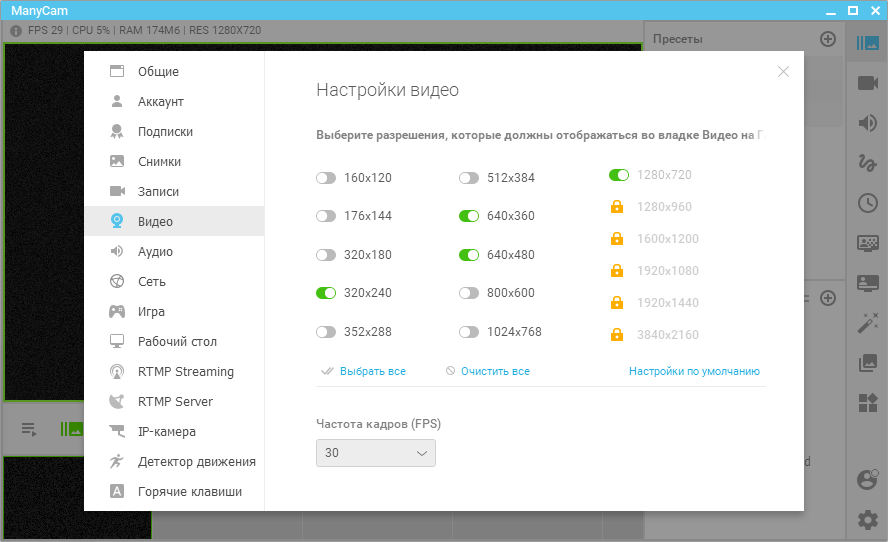
Task: Select the draw scribble tool icon
Action: click(867, 163)
